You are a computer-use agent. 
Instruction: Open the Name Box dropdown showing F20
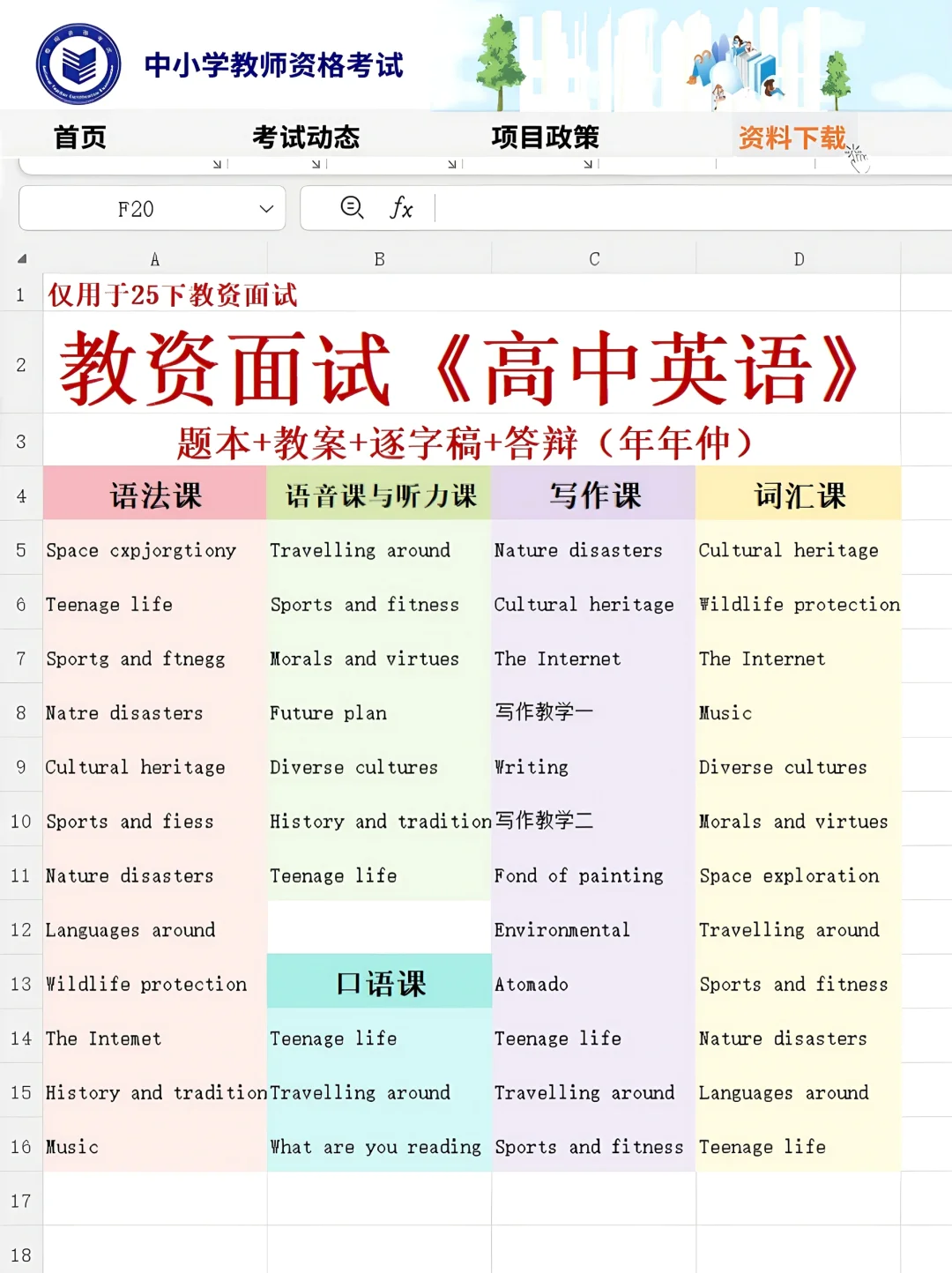click(x=267, y=209)
